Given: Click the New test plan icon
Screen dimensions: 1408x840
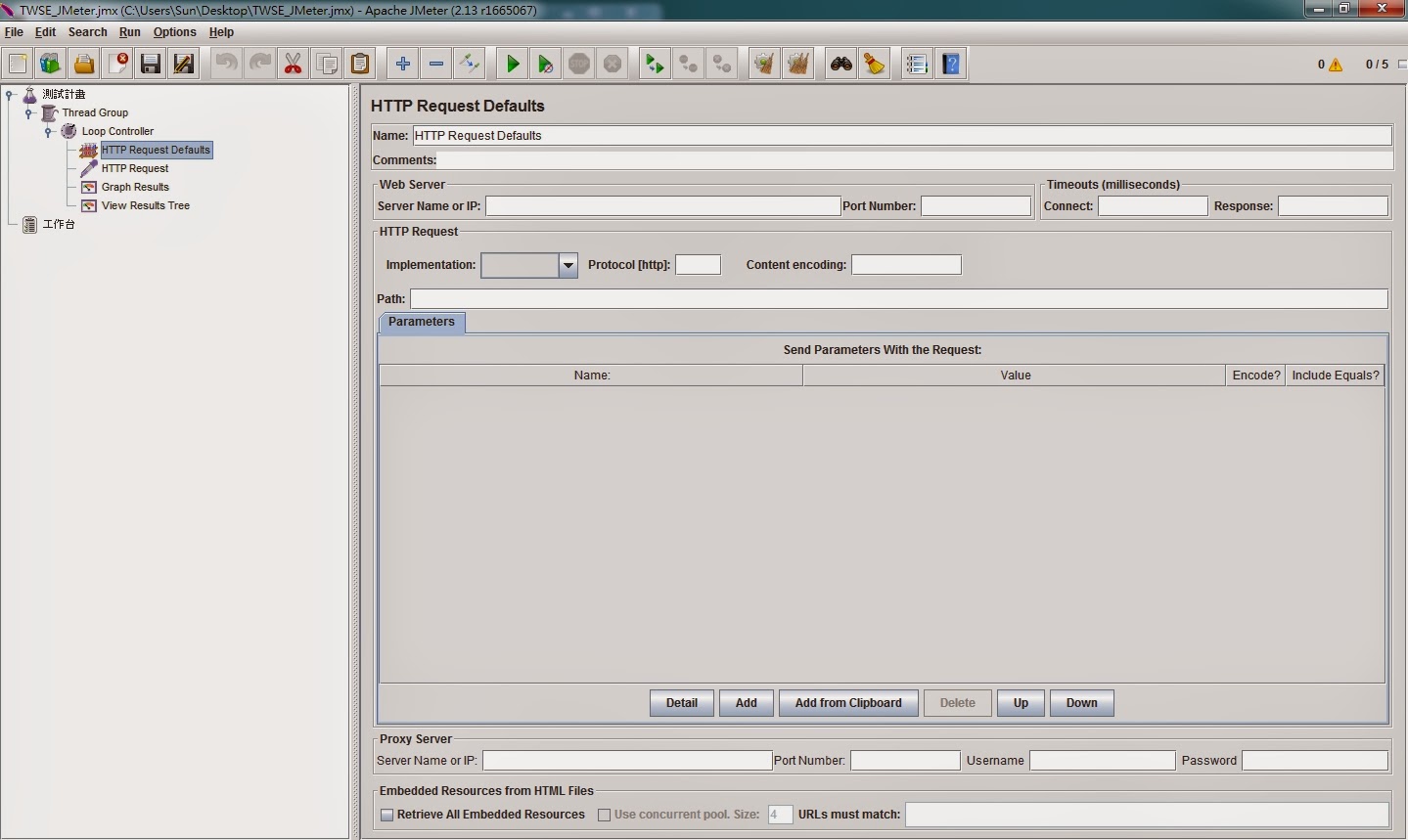Looking at the screenshot, I should [x=18, y=65].
